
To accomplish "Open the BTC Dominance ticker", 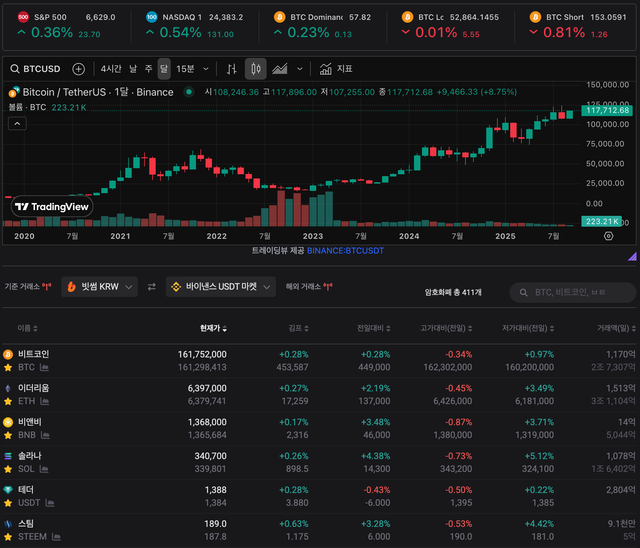I will (x=323, y=25).
